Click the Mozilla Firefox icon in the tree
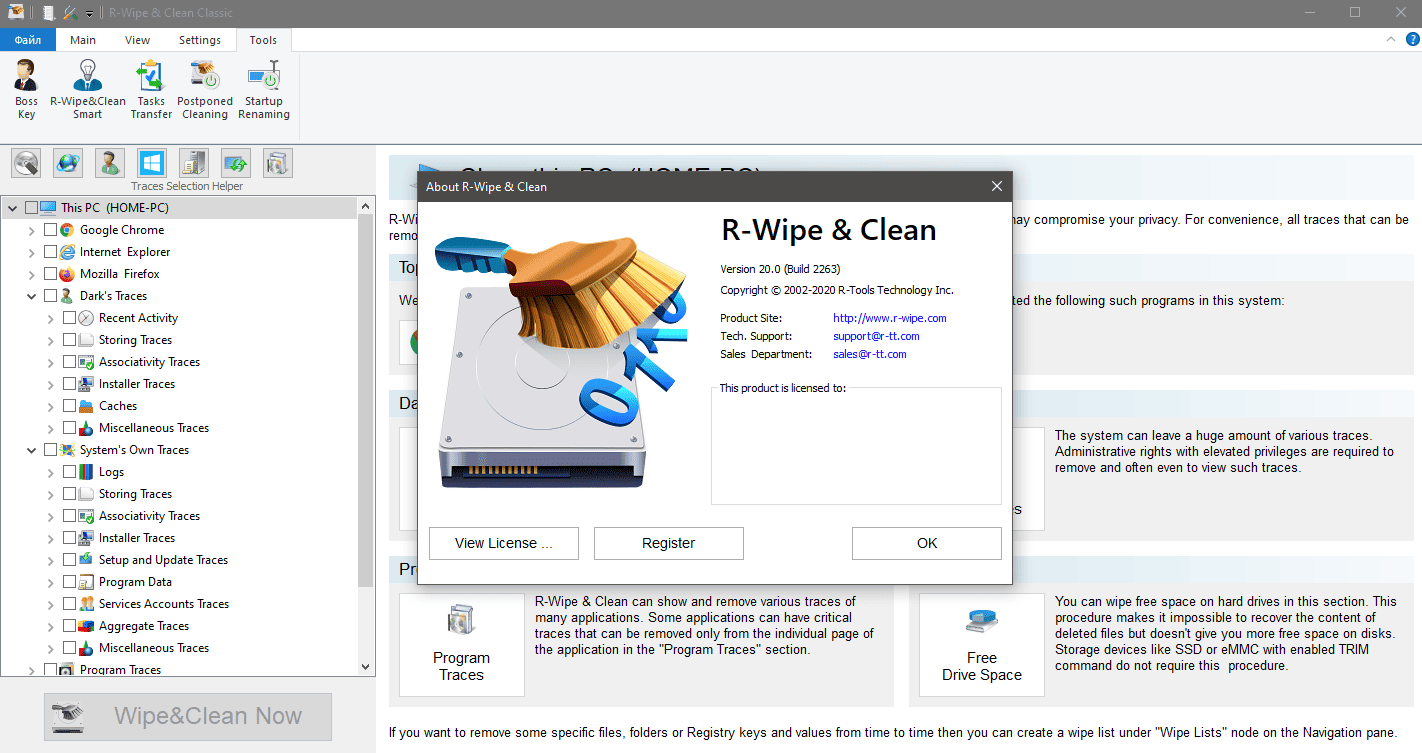1422x753 pixels. (67, 274)
